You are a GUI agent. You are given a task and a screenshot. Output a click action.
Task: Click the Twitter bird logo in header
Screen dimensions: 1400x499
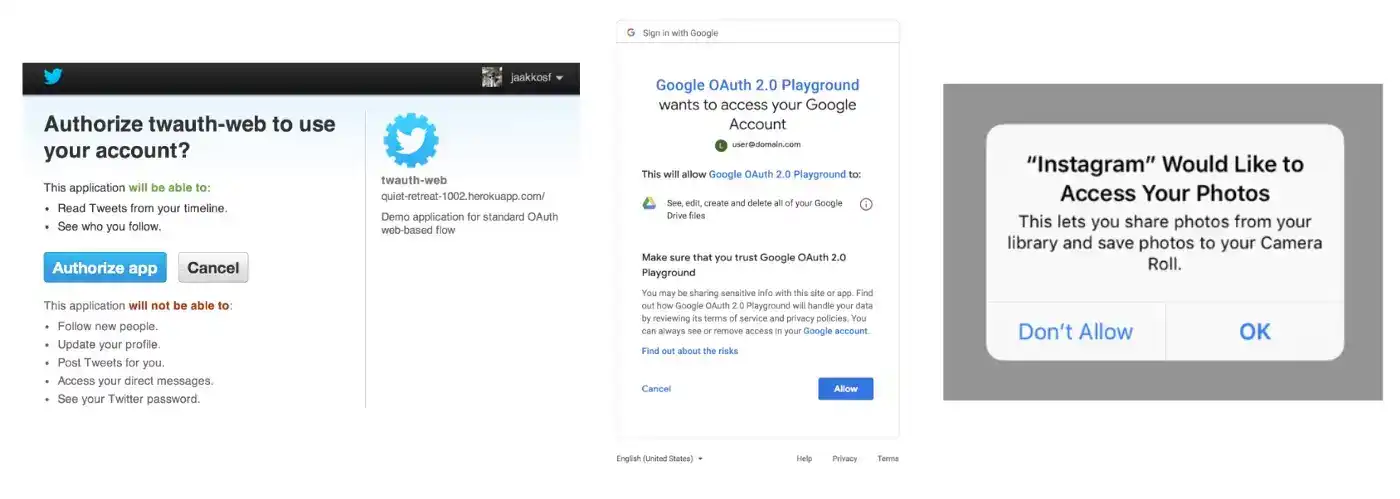[53, 77]
